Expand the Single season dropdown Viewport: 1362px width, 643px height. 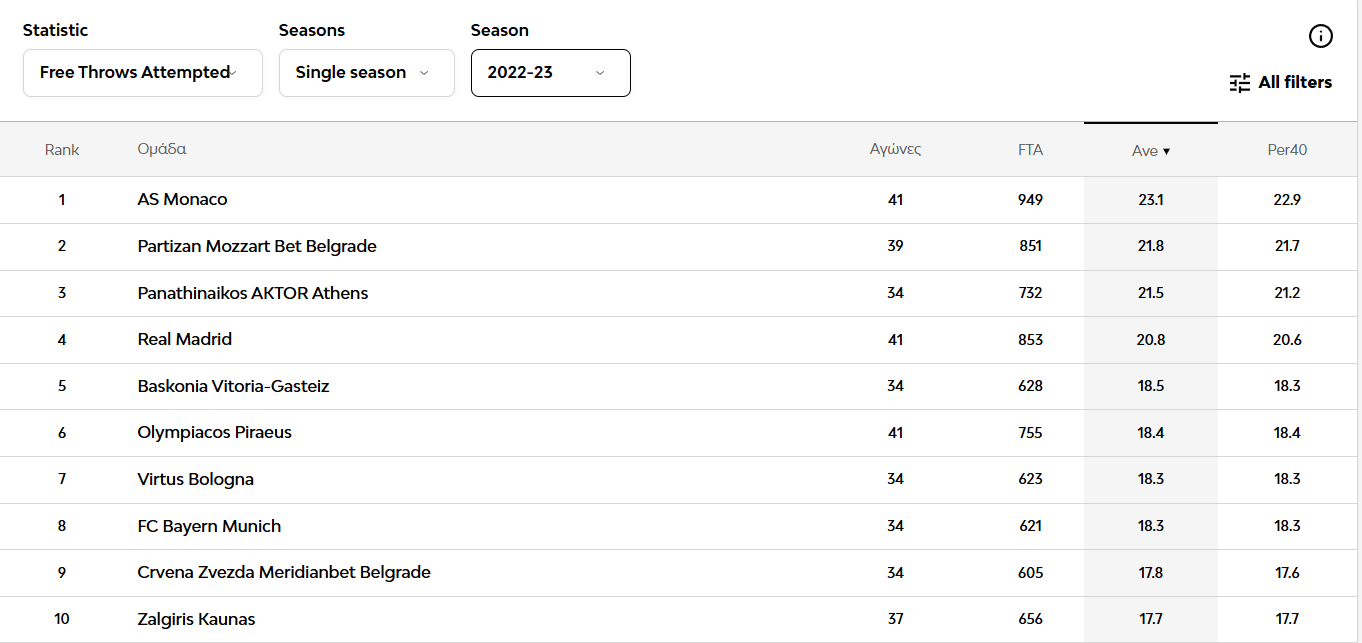pyautogui.click(x=366, y=73)
